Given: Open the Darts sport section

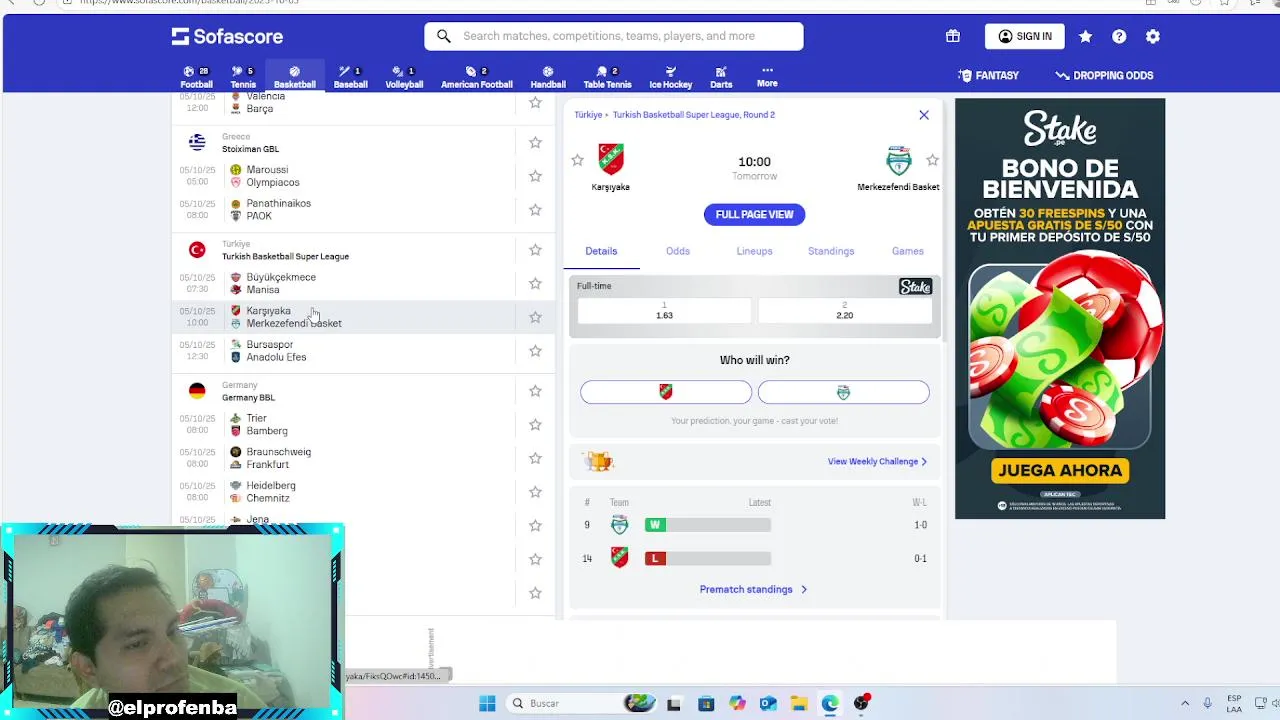Looking at the screenshot, I should point(721,77).
